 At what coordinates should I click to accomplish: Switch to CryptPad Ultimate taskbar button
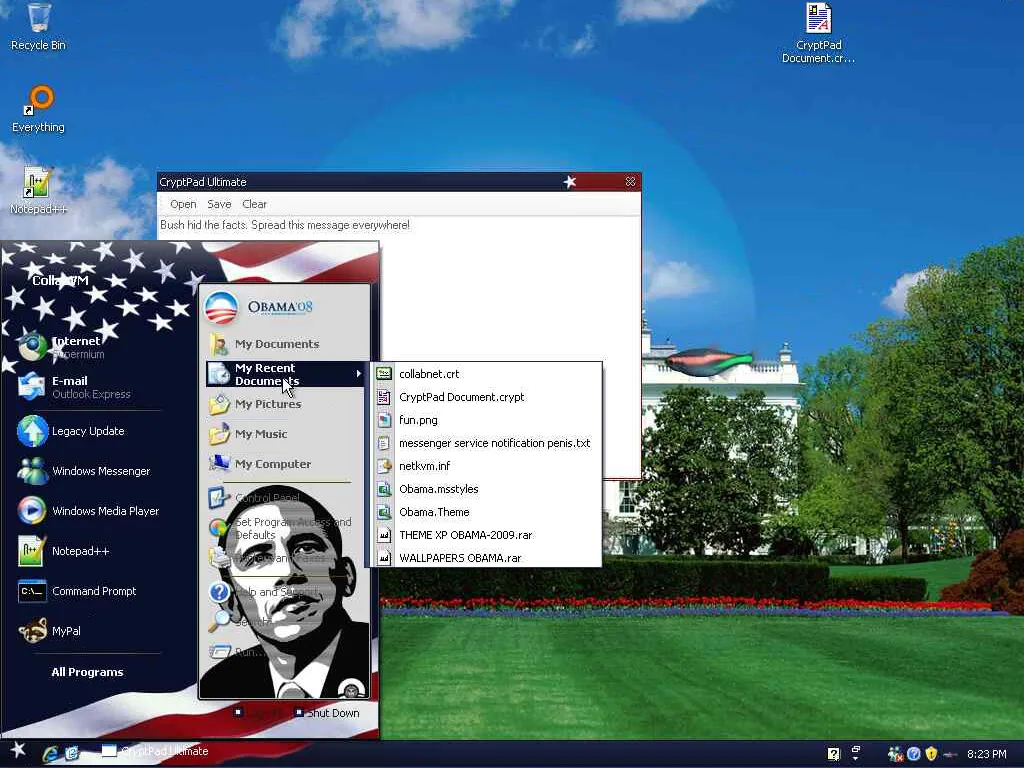click(155, 752)
